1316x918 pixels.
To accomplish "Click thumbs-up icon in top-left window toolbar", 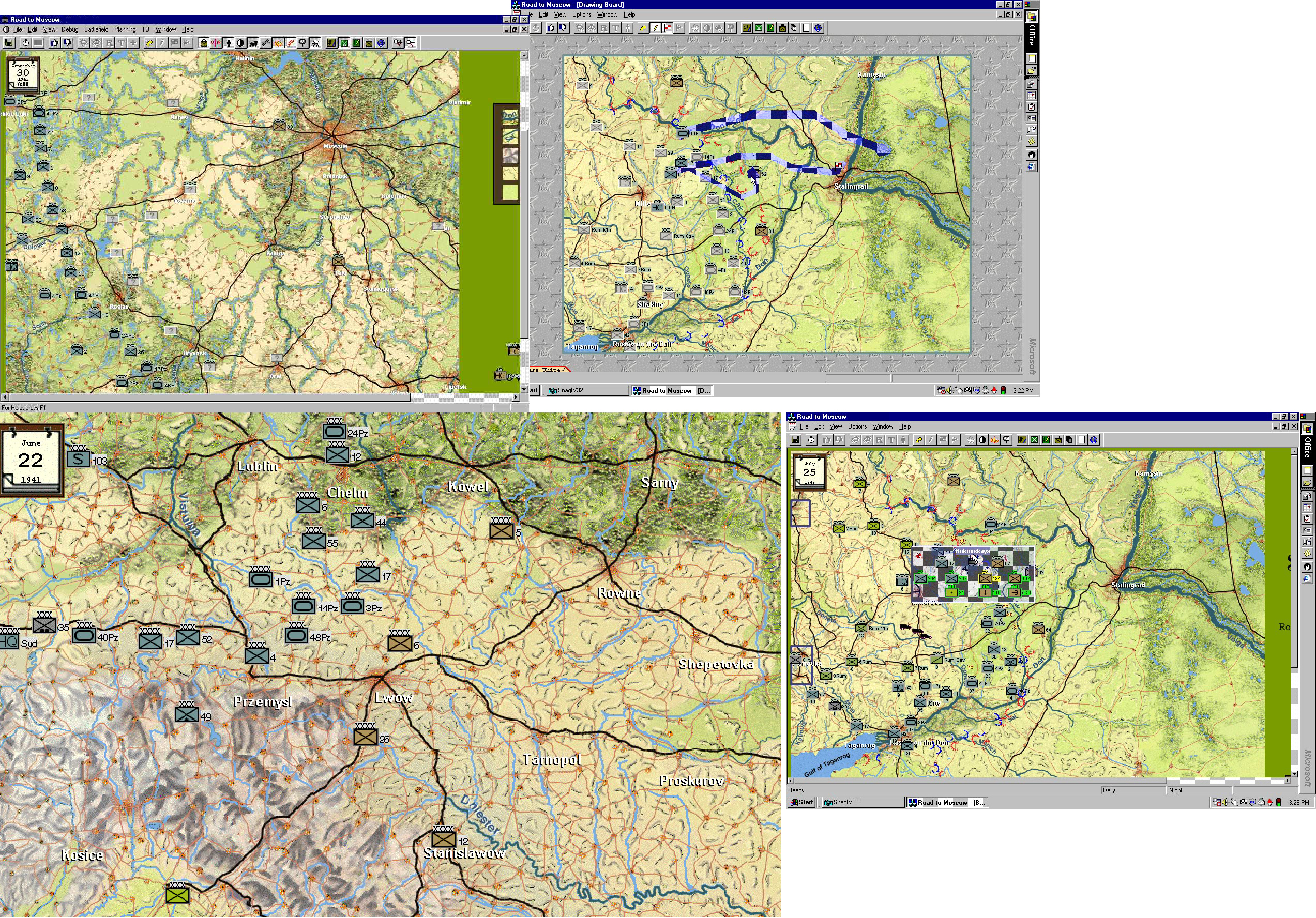I will tap(55, 43).
